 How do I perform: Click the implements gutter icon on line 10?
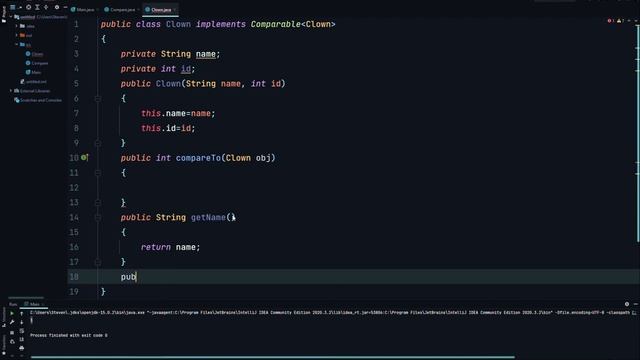(84, 158)
